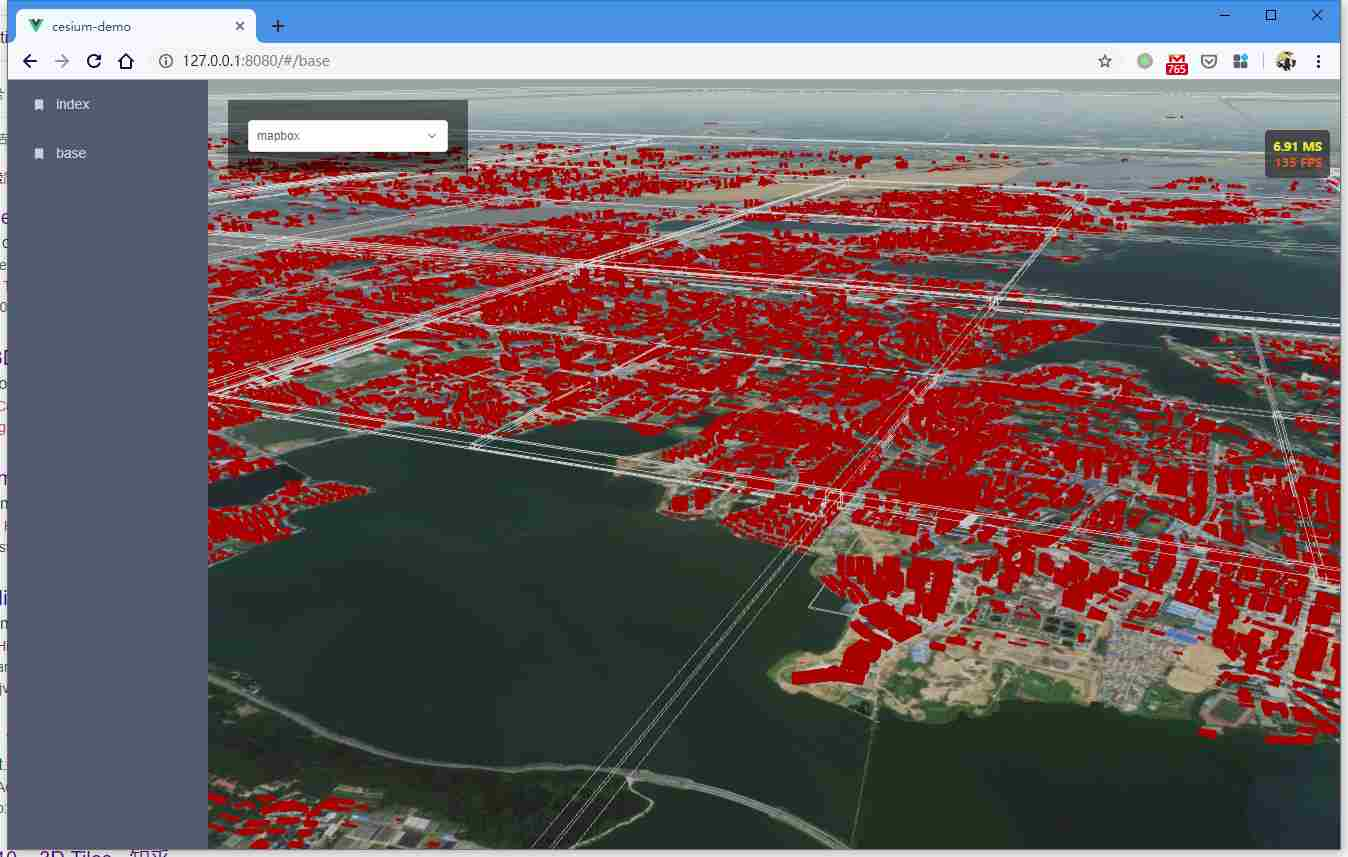This screenshot has width=1348, height=857.
Task: Open the green circle extension icon
Action: 1145,61
